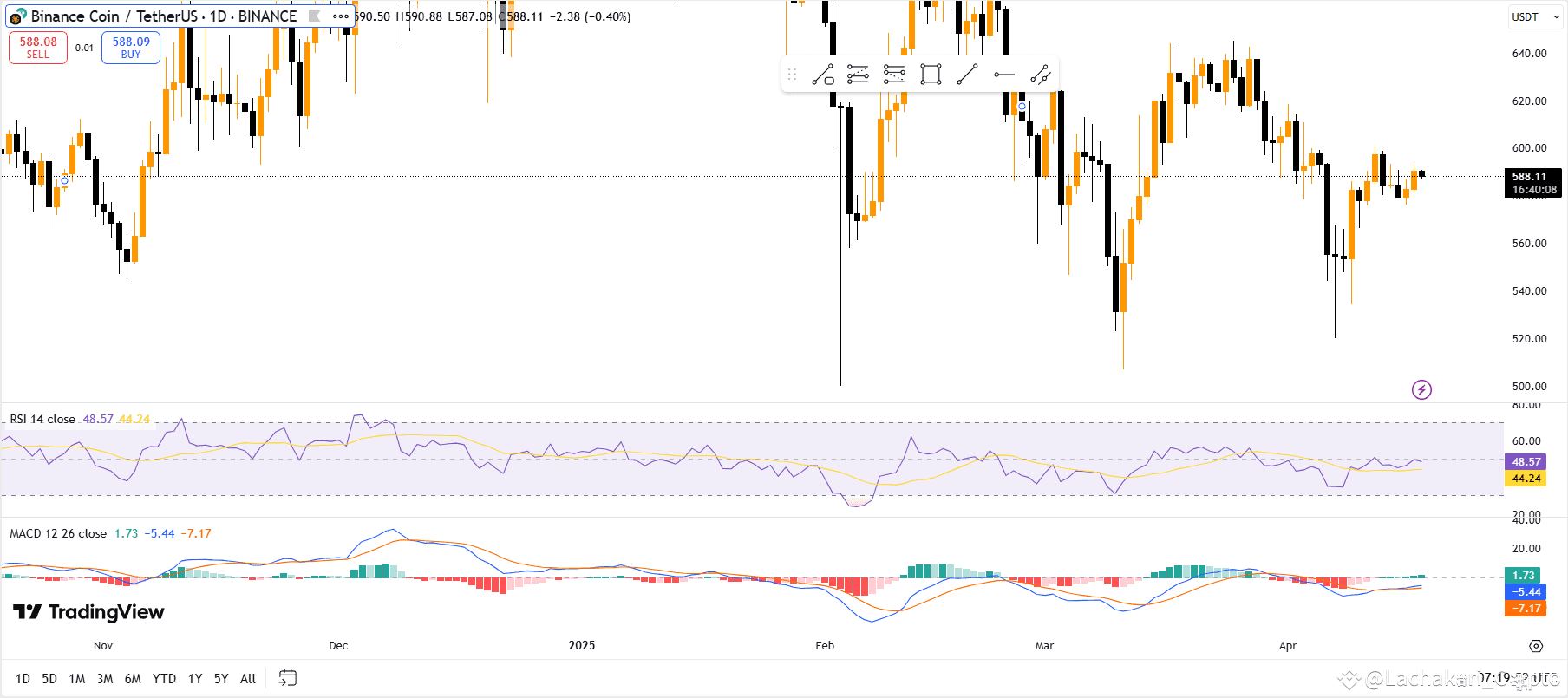Grab the floating drawing toolbar drag handle

coord(792,75)
